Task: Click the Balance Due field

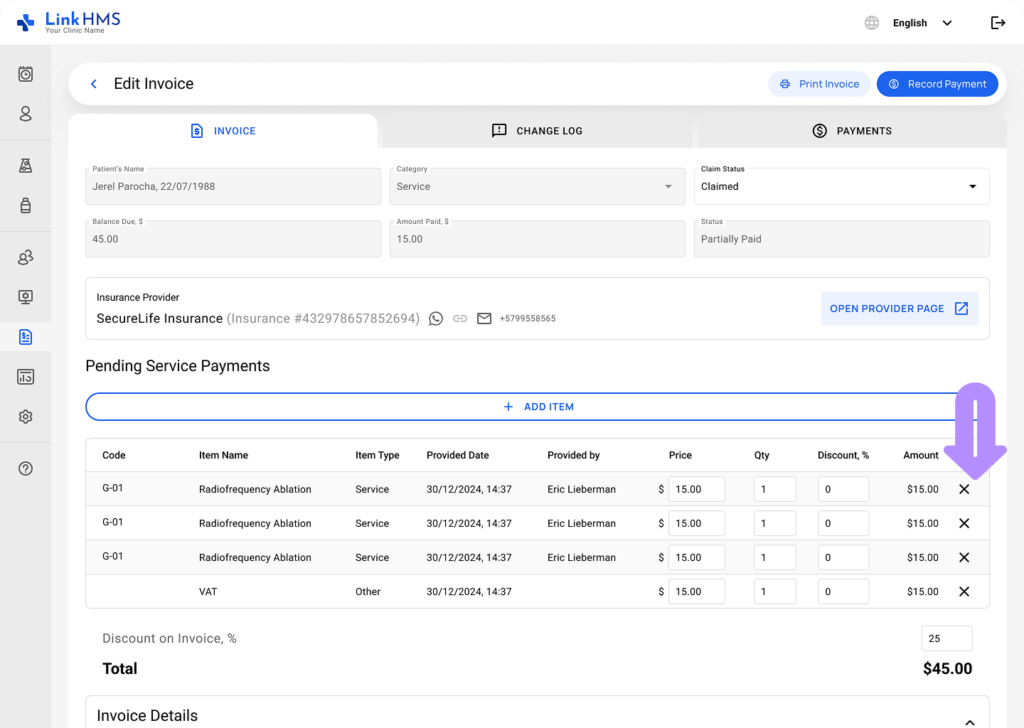Action: click(232, 239)
